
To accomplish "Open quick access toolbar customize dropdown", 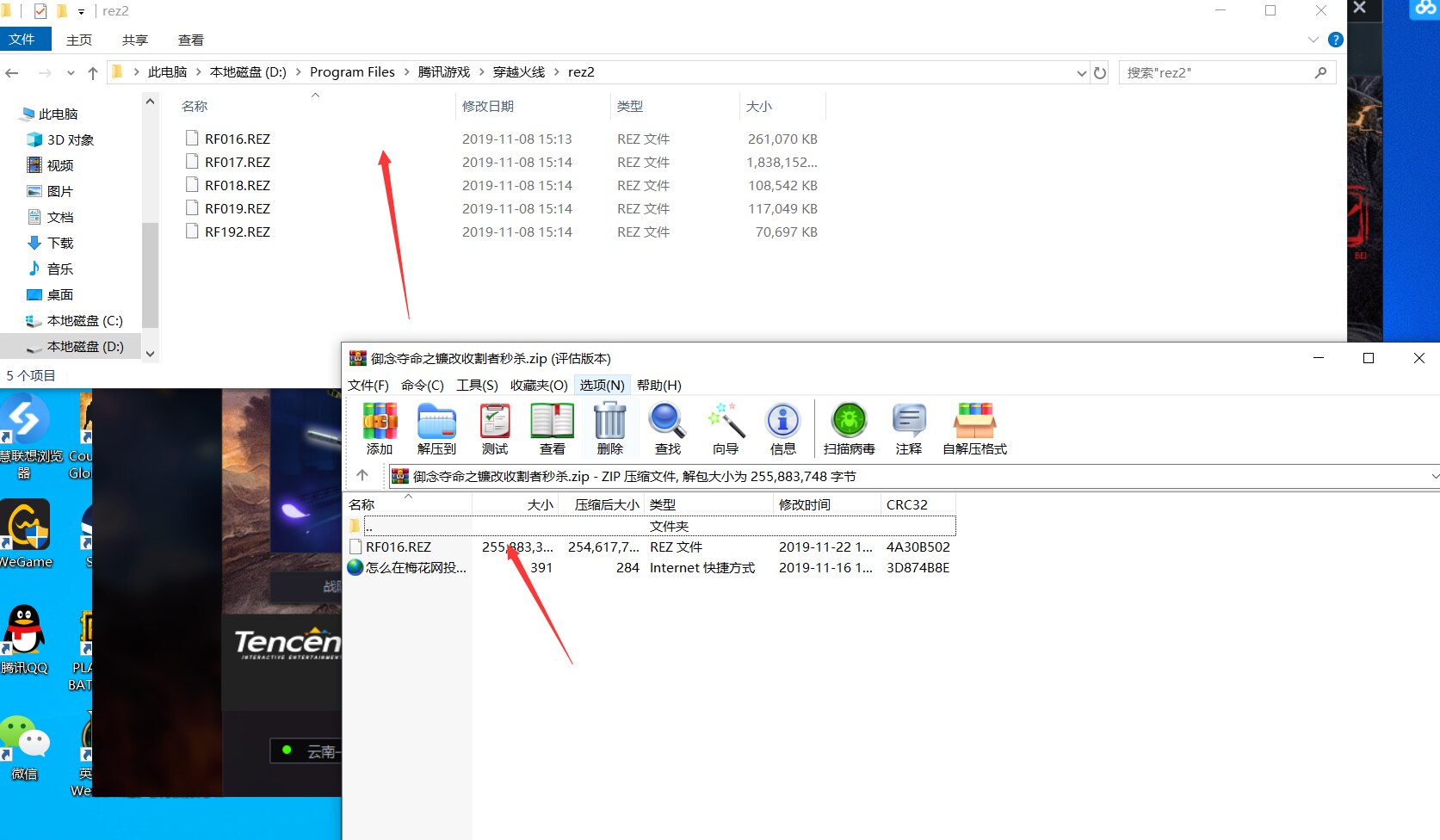I will click(x=81, y=11).
